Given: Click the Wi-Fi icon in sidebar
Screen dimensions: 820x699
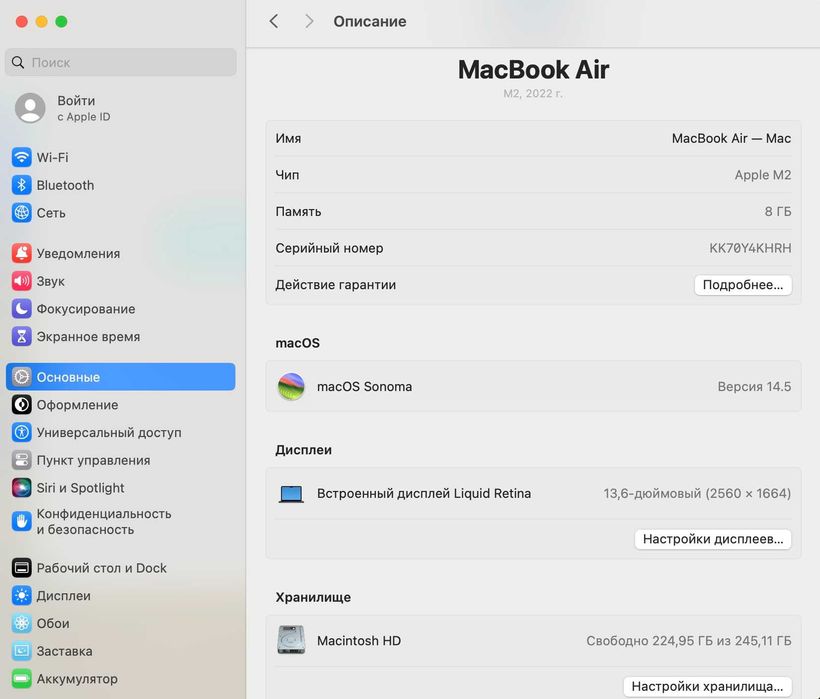Looking at the screenshot, I should pos(21,157).
